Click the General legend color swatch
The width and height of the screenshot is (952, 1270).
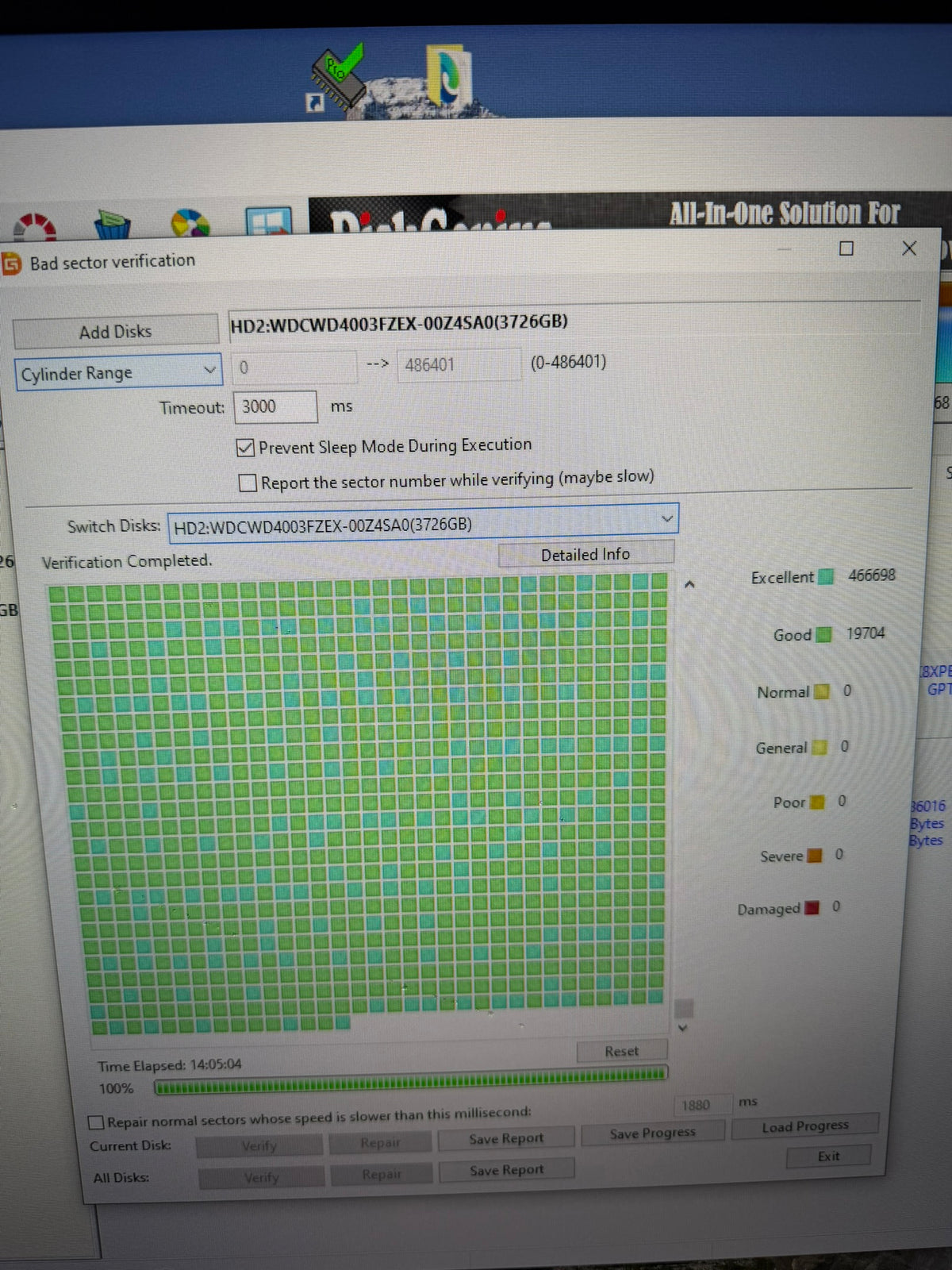pos(820,748)
